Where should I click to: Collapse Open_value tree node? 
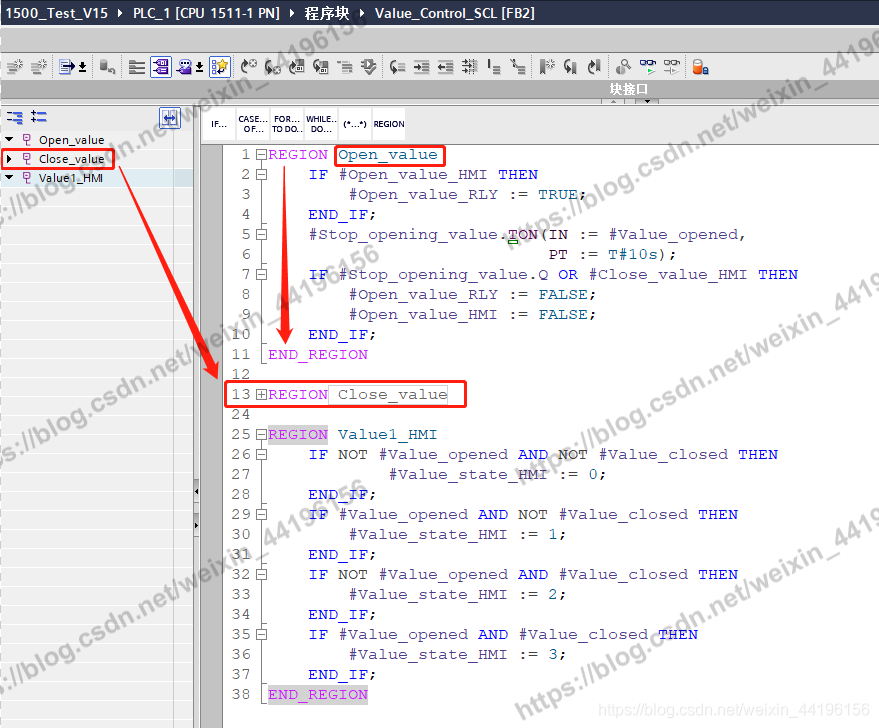coord(9,139)
